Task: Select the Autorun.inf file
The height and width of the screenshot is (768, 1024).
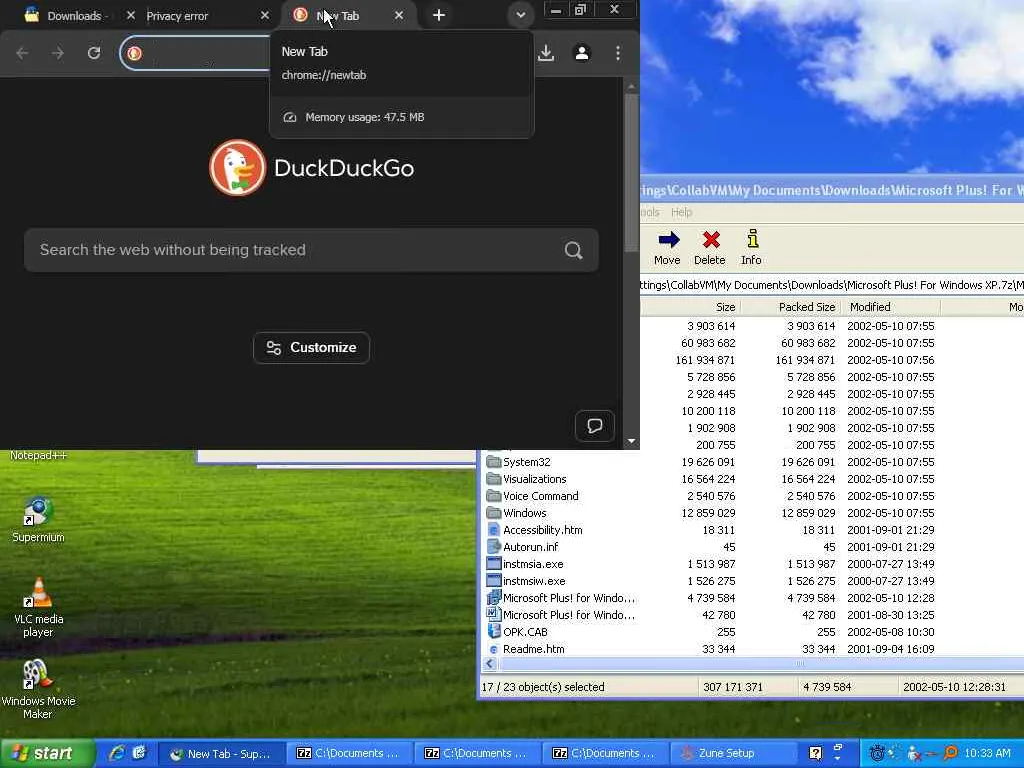Action: 530,547
